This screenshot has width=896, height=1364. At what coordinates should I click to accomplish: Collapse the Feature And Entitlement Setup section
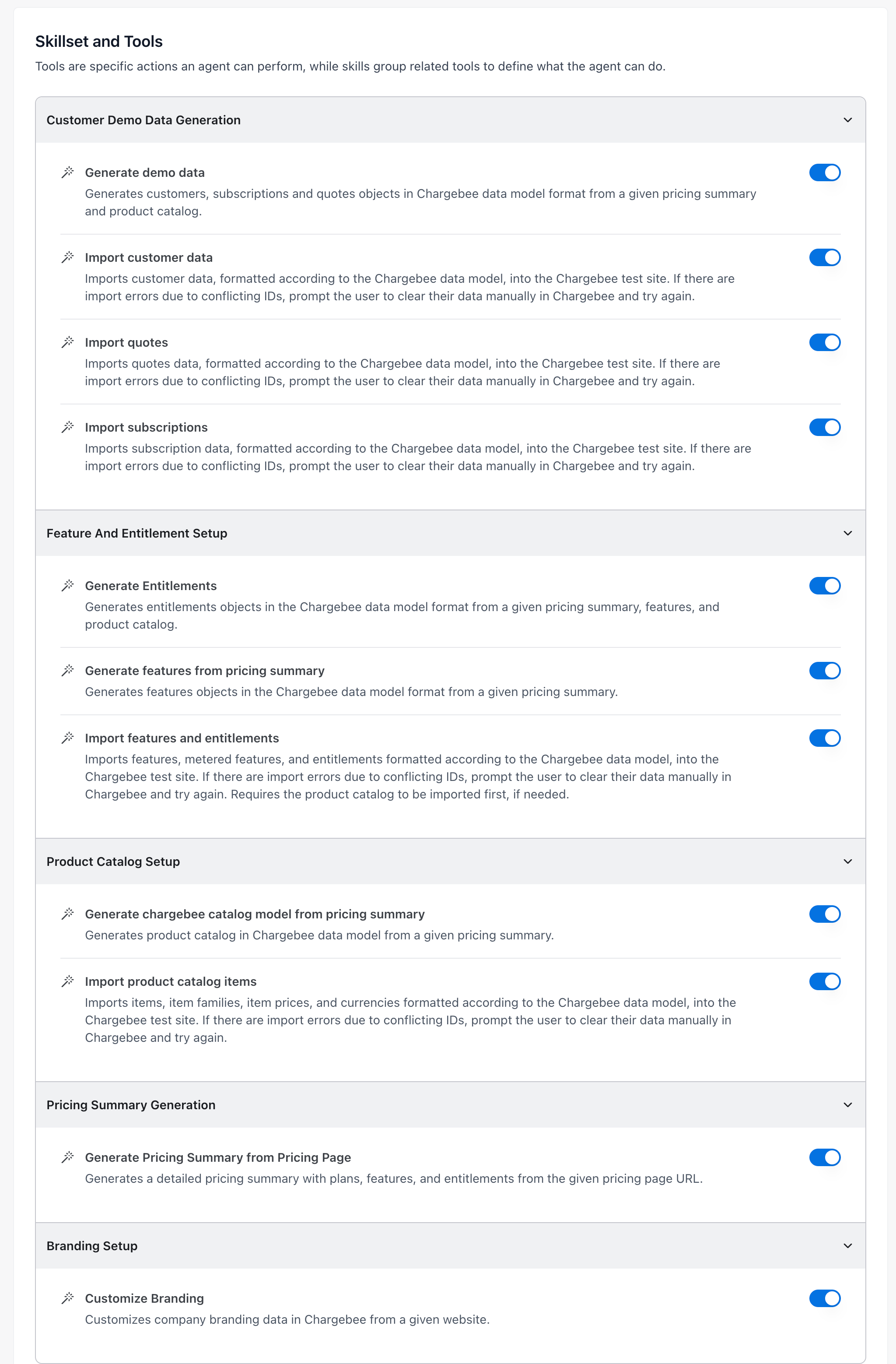pos(847,533)
